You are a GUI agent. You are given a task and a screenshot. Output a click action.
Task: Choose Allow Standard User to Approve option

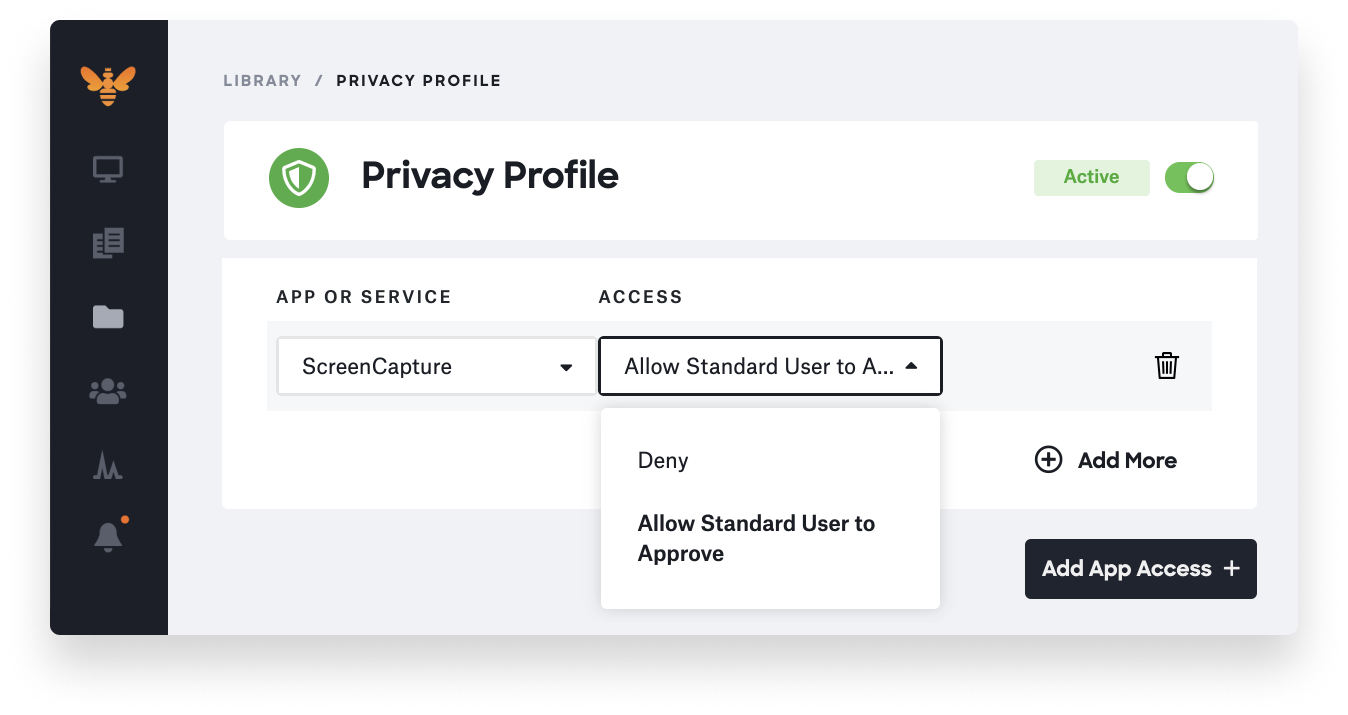pos(756,538)
